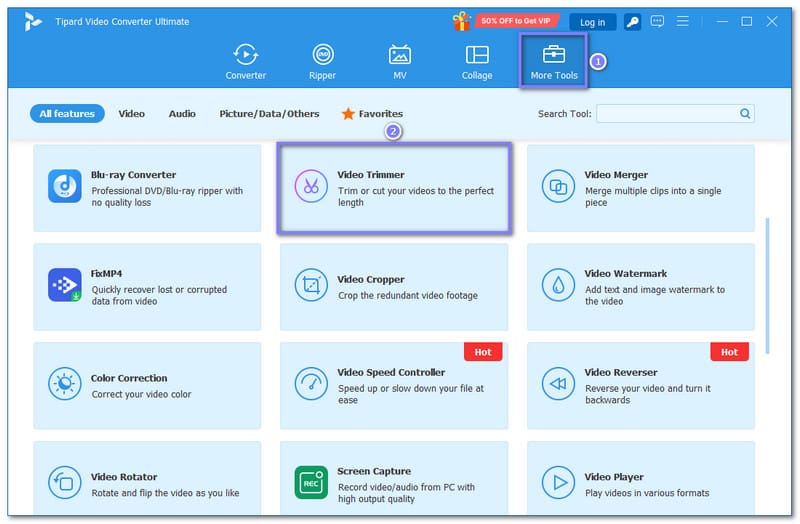The height and width of the screenshot is (524, 800).
Task: Click the key register icon
Action: [x=632, y=22]
